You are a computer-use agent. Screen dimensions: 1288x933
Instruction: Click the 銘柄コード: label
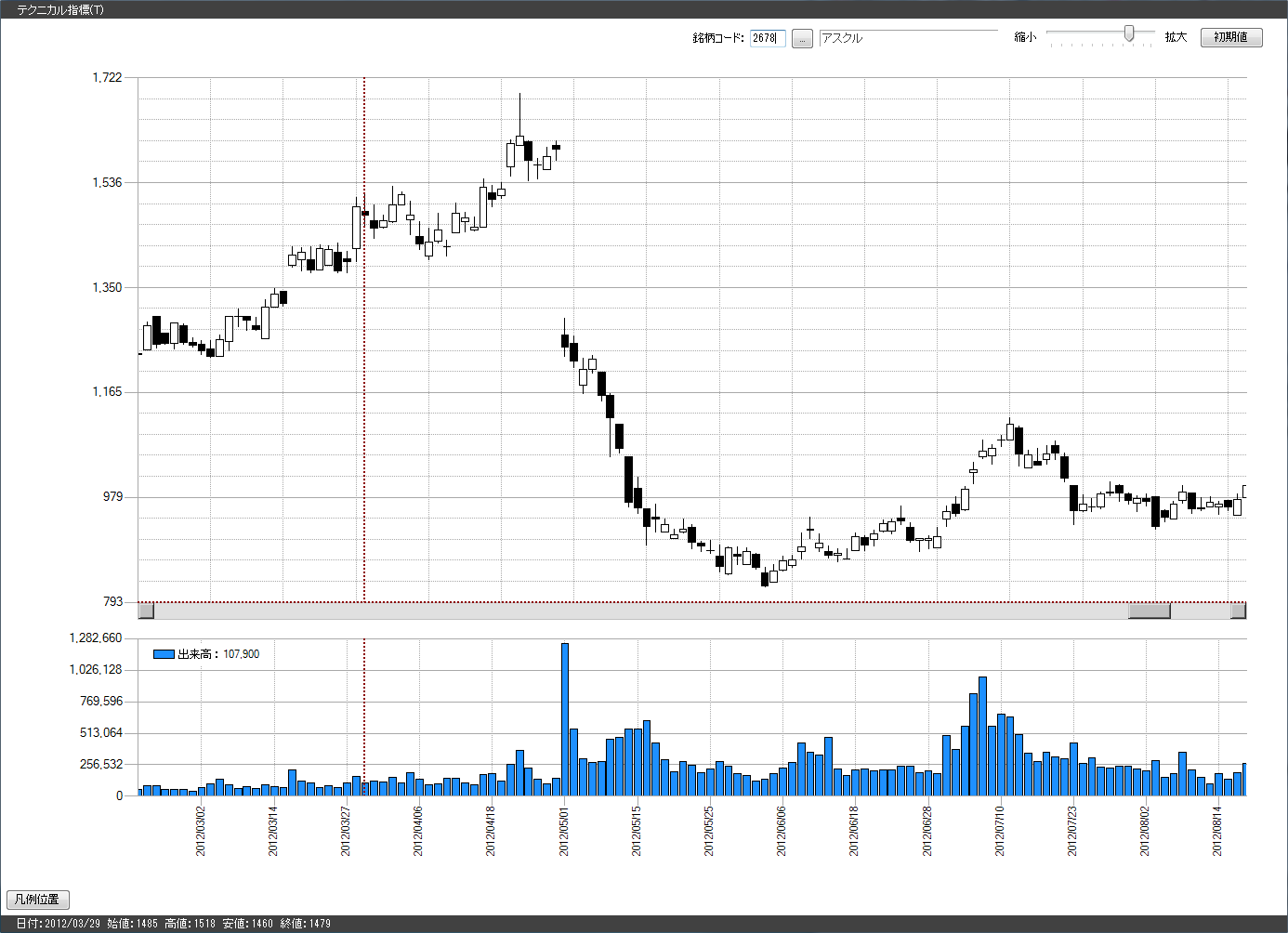click(x=718, y=38)
